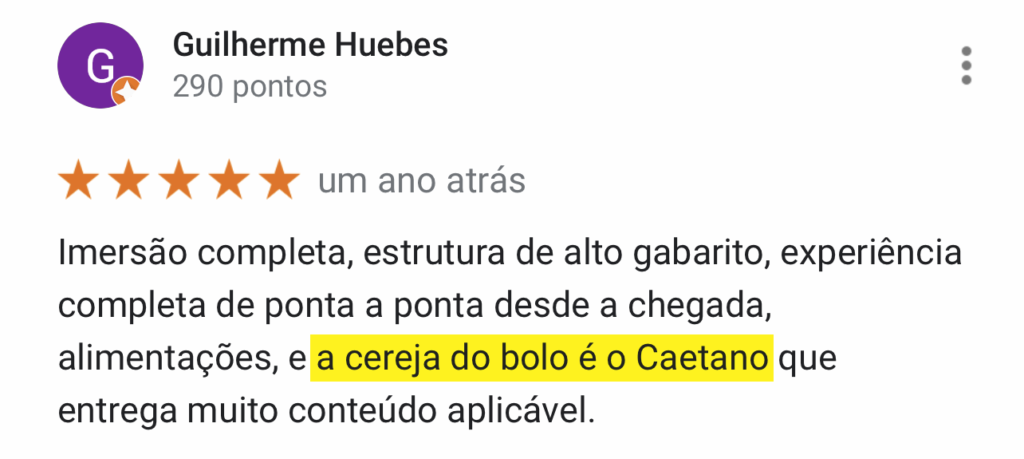Select the fifth rating star
This screenshot has width=1024, height=459.
coord(281,182)
